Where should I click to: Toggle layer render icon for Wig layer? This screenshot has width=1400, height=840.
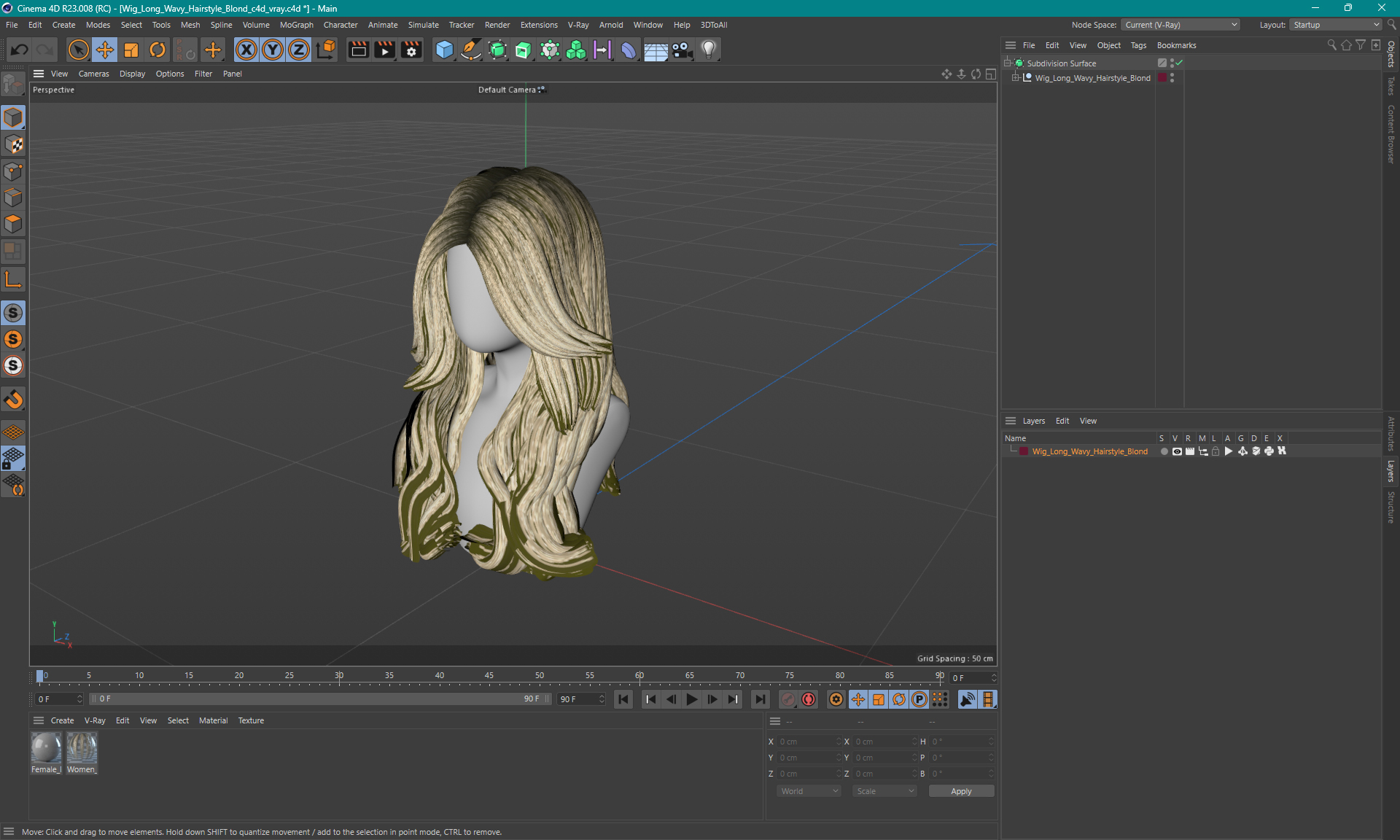tap(1190, 451)
